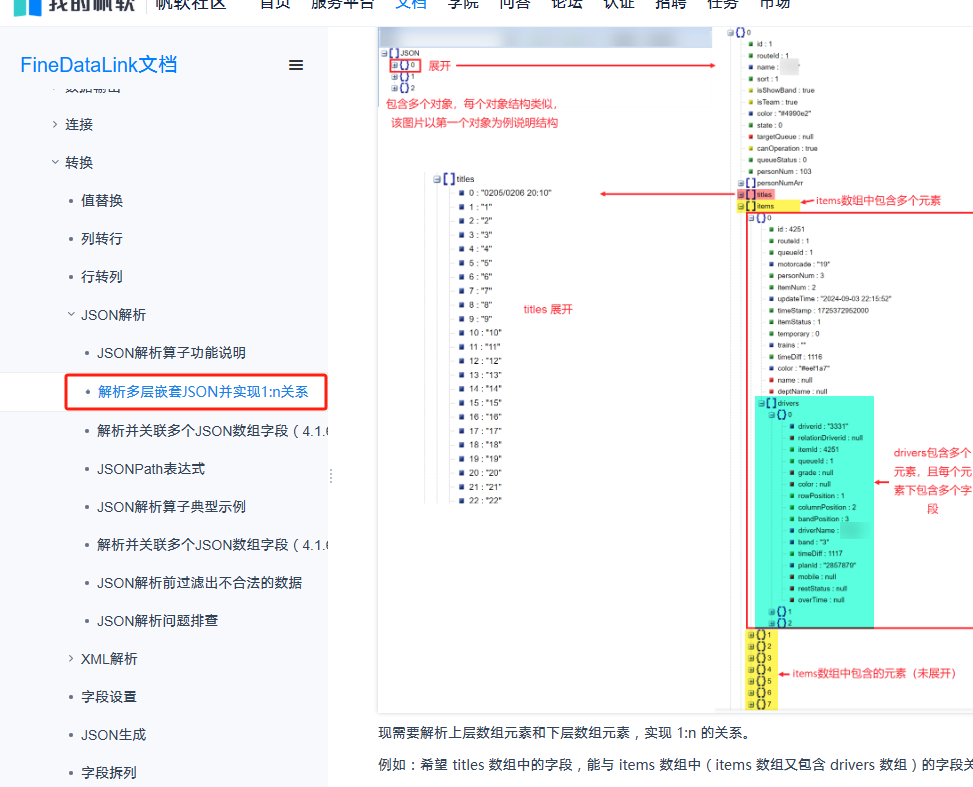The width and height of the screenshot is (973, 787).
Task: Open the JSON生成 doc page
Action: click(114, 734)
